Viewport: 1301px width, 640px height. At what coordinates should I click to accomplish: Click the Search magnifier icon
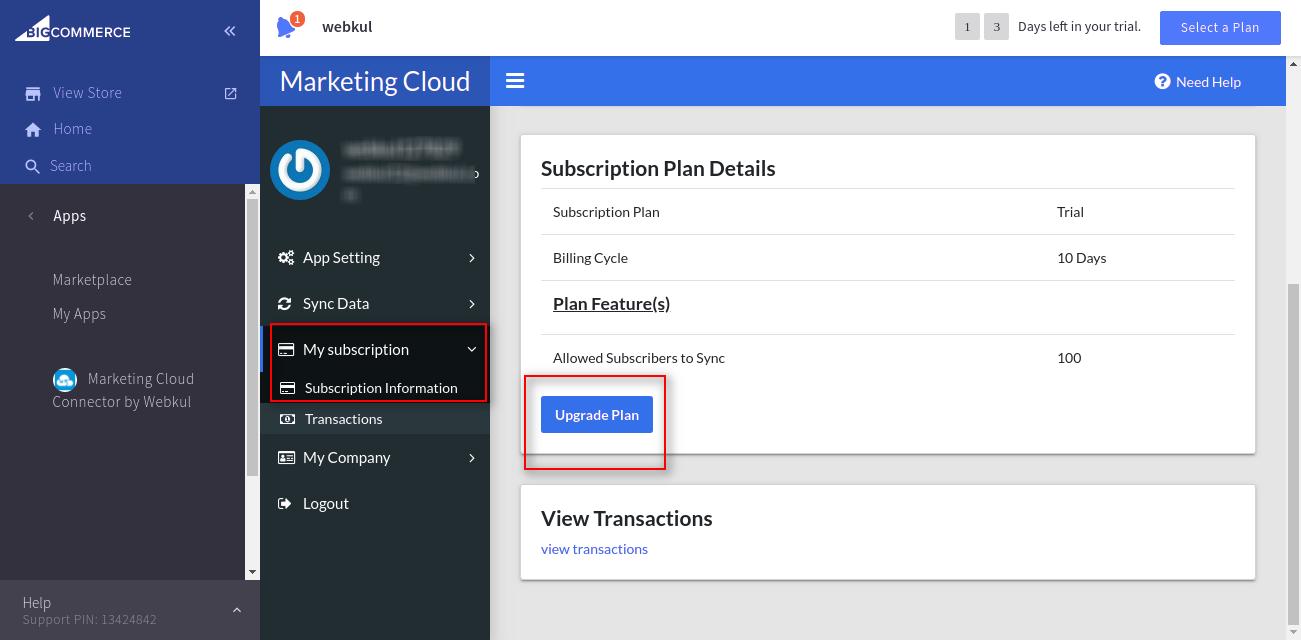point(33,166)
